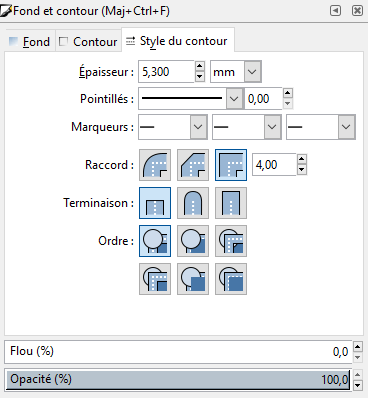Image resolution: width=368 pixels, height=398 pixels.
Task: Select the miter join Raccord icon
Action: click(231, 165)
